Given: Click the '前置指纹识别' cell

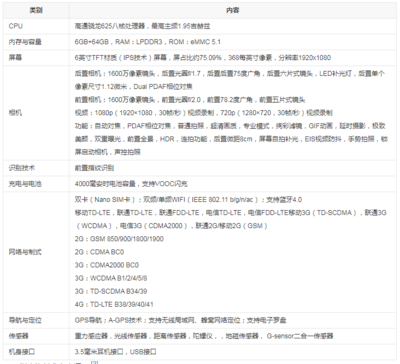Looking at the screenshot, I should tap(94, 168).
